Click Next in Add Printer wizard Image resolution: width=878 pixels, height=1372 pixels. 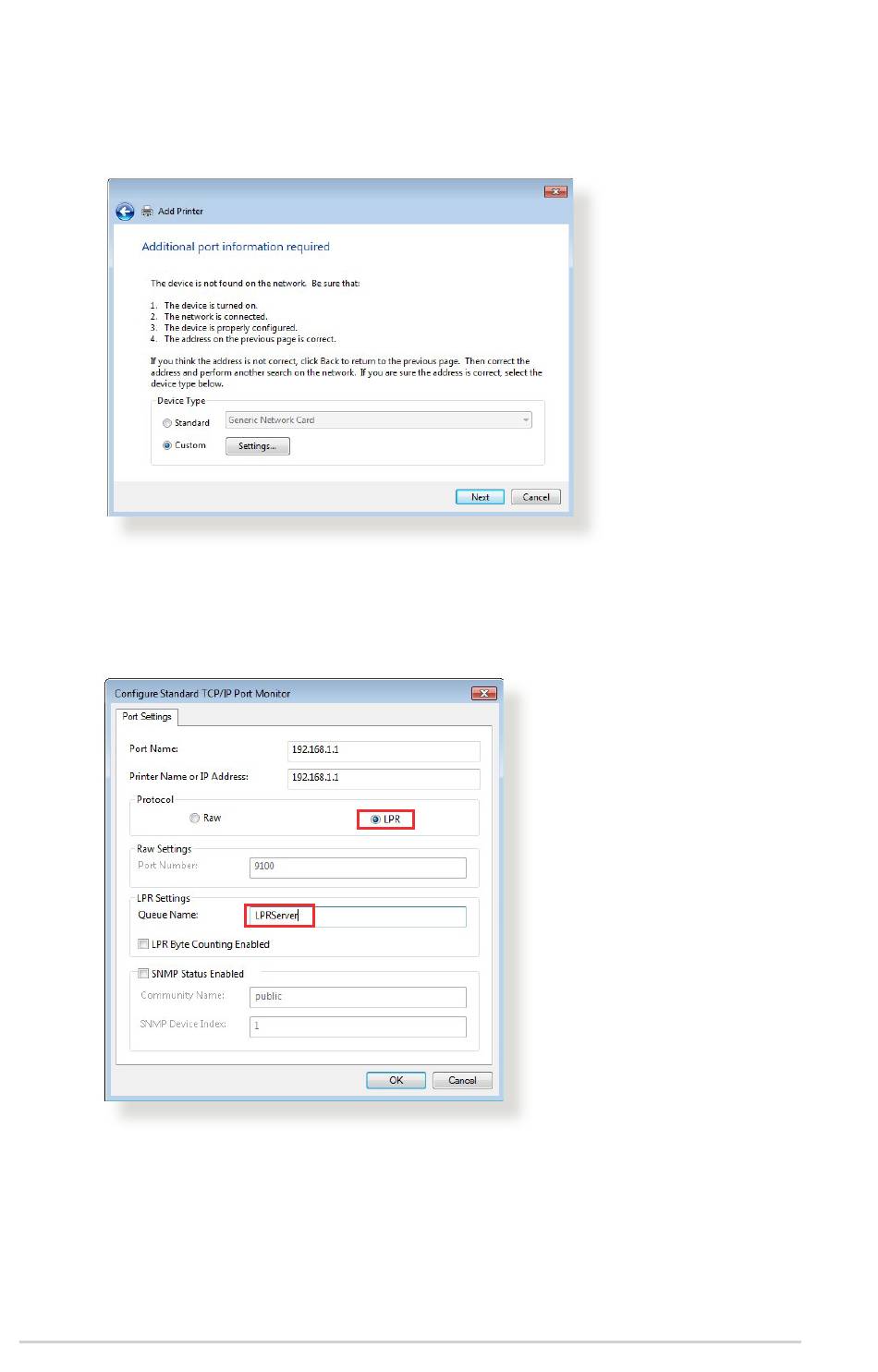coord(480,497)
